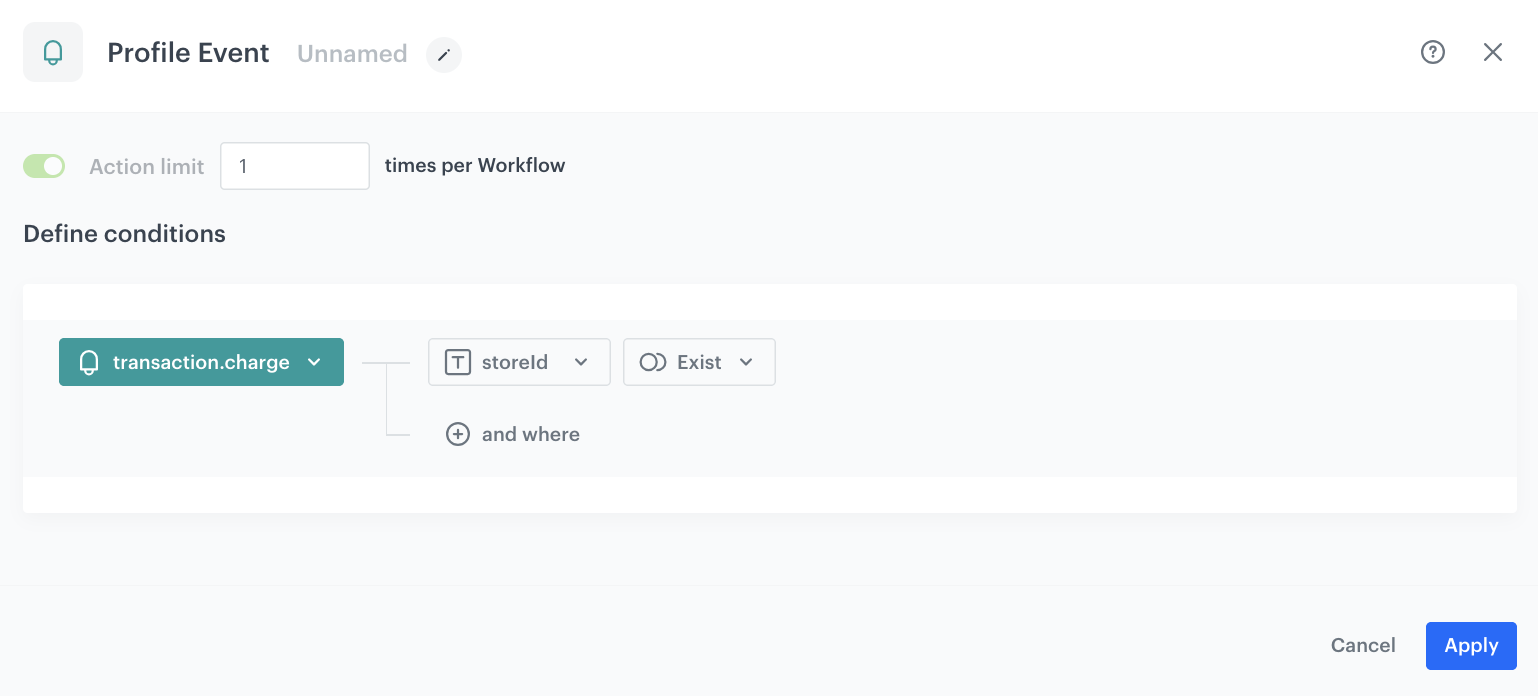Image resolution: width=1538 pixels, height=696 pixels.
Task: Cancel the Profile Event configuration
Action: (1363, 645)
